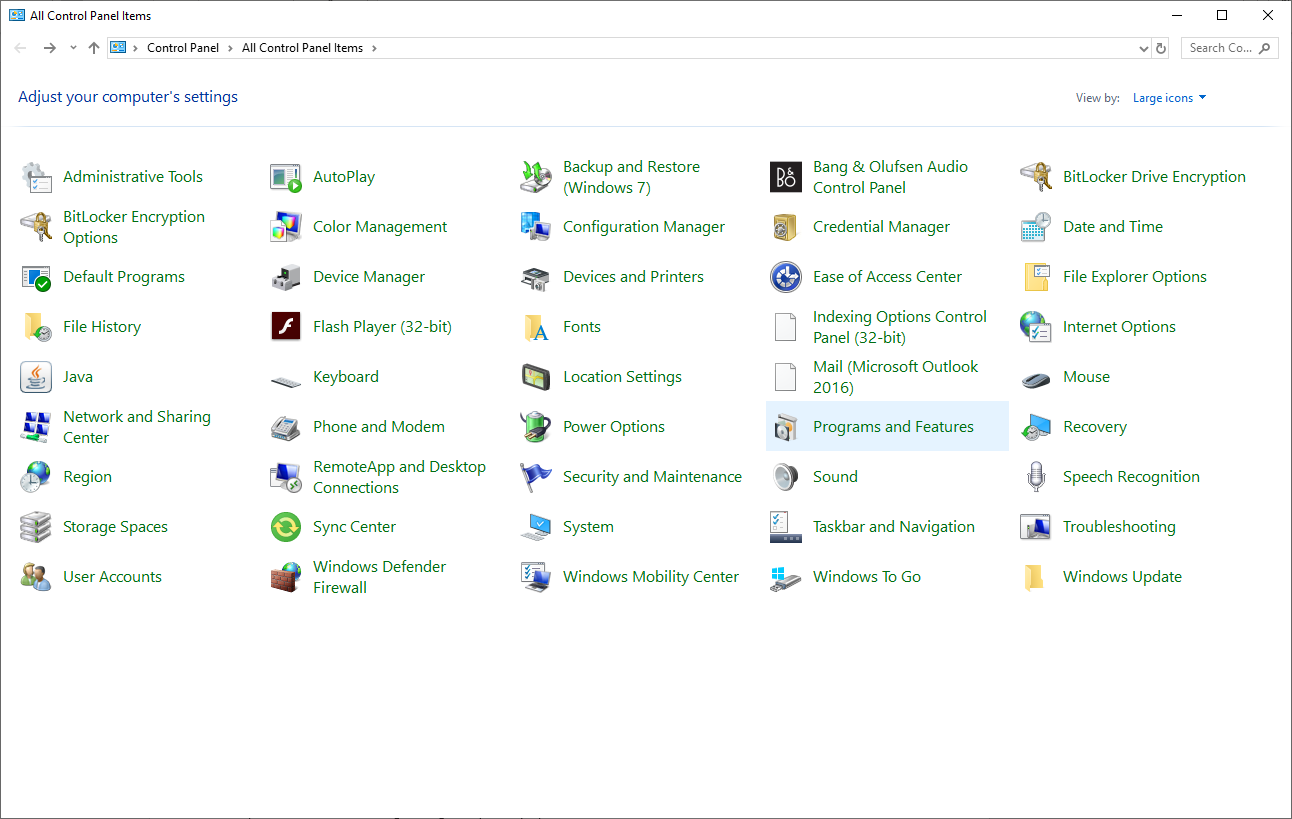Open the Administrative Tools icon

(36, 177)
